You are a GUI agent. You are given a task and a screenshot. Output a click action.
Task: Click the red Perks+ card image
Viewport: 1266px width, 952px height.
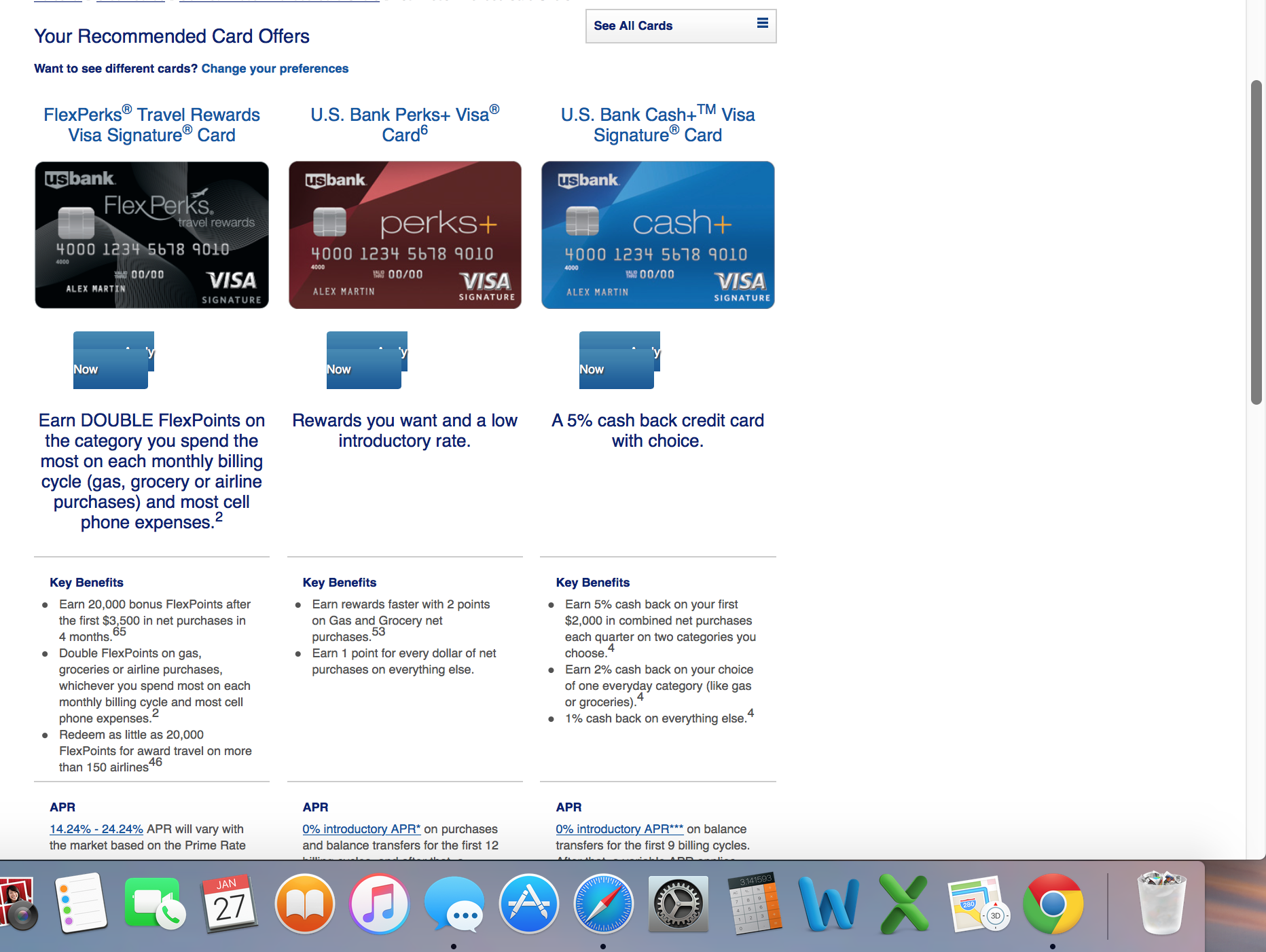405,235
